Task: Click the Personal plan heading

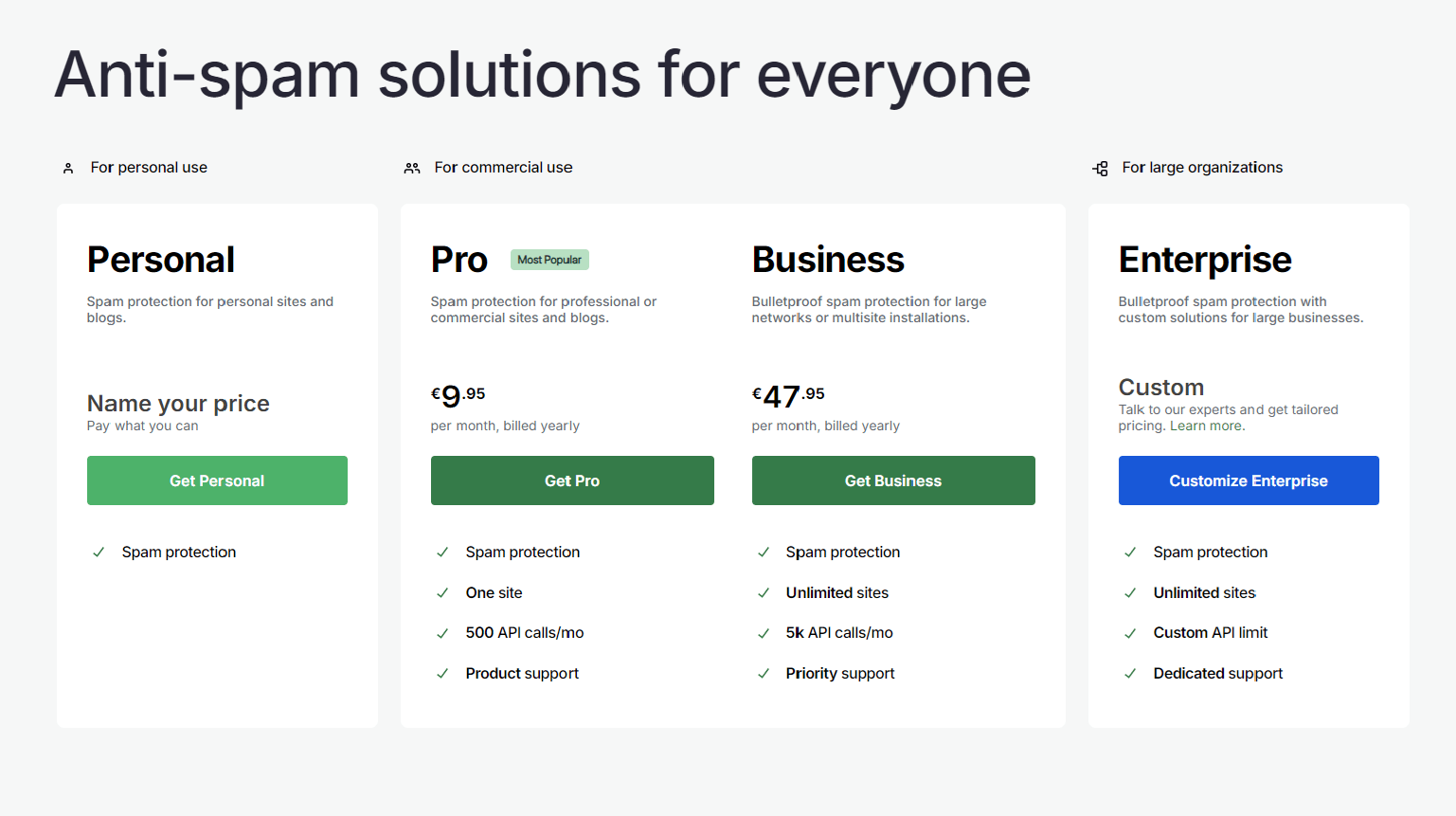Action: 161,260
